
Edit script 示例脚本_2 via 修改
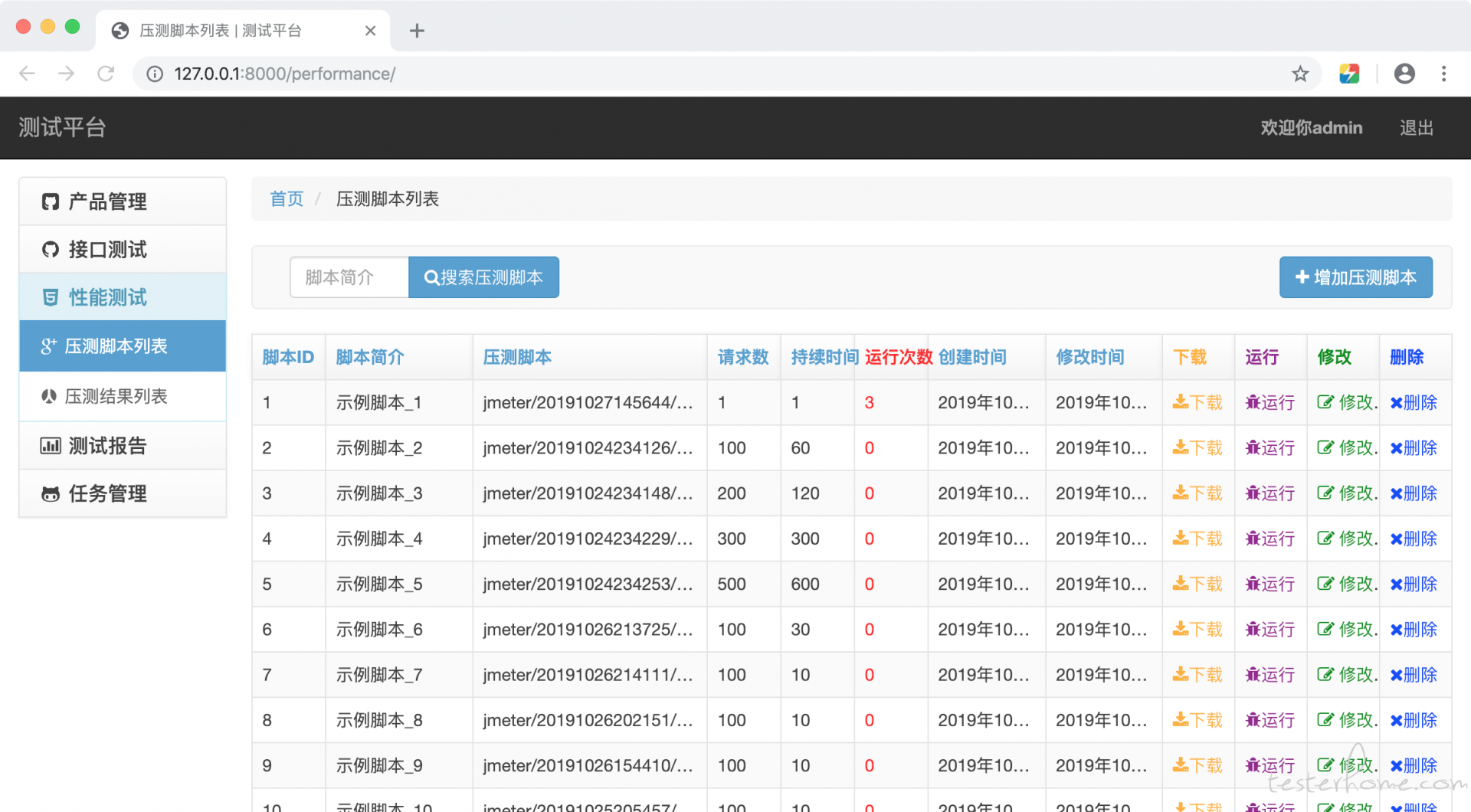tap(1347, 448)
